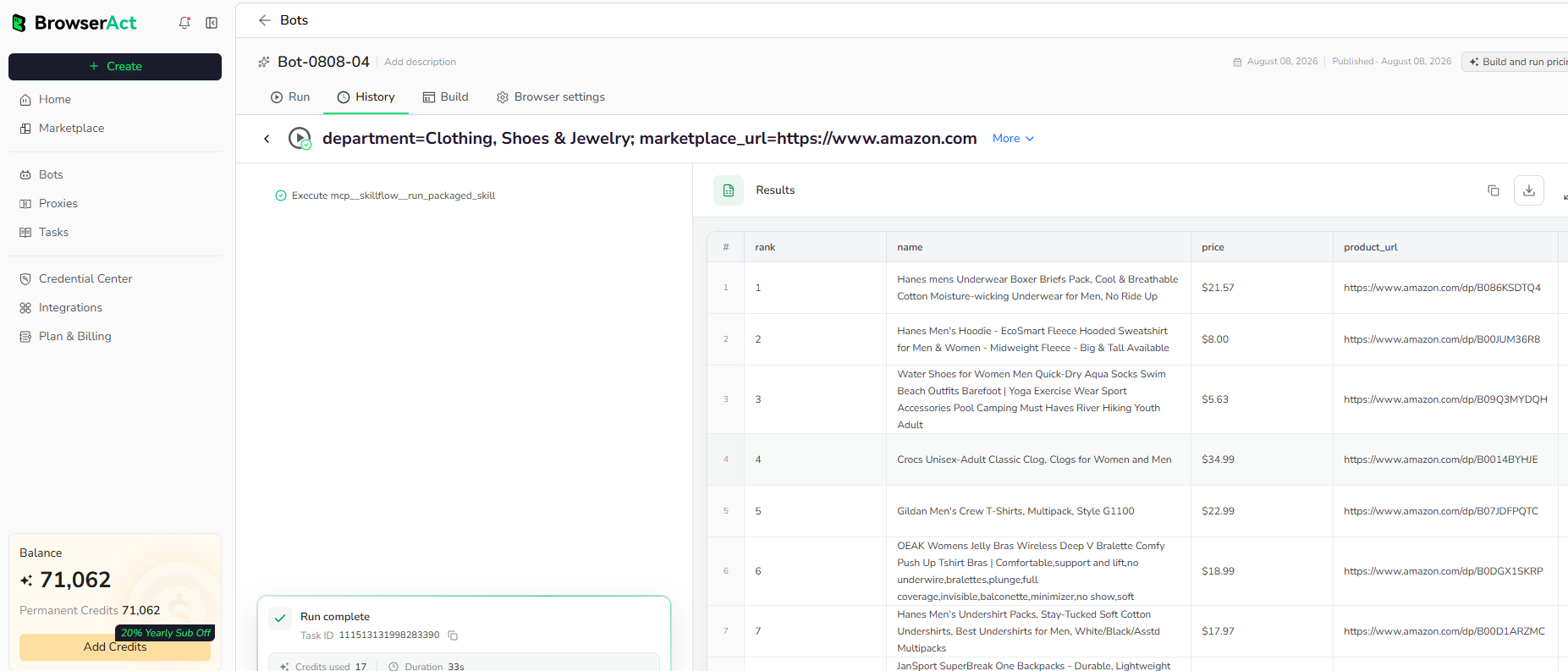Viewport: 1568px width, 671px height.
Task: Switch to the Run tab
Action: pyautogui.click(x=290, y=97)
